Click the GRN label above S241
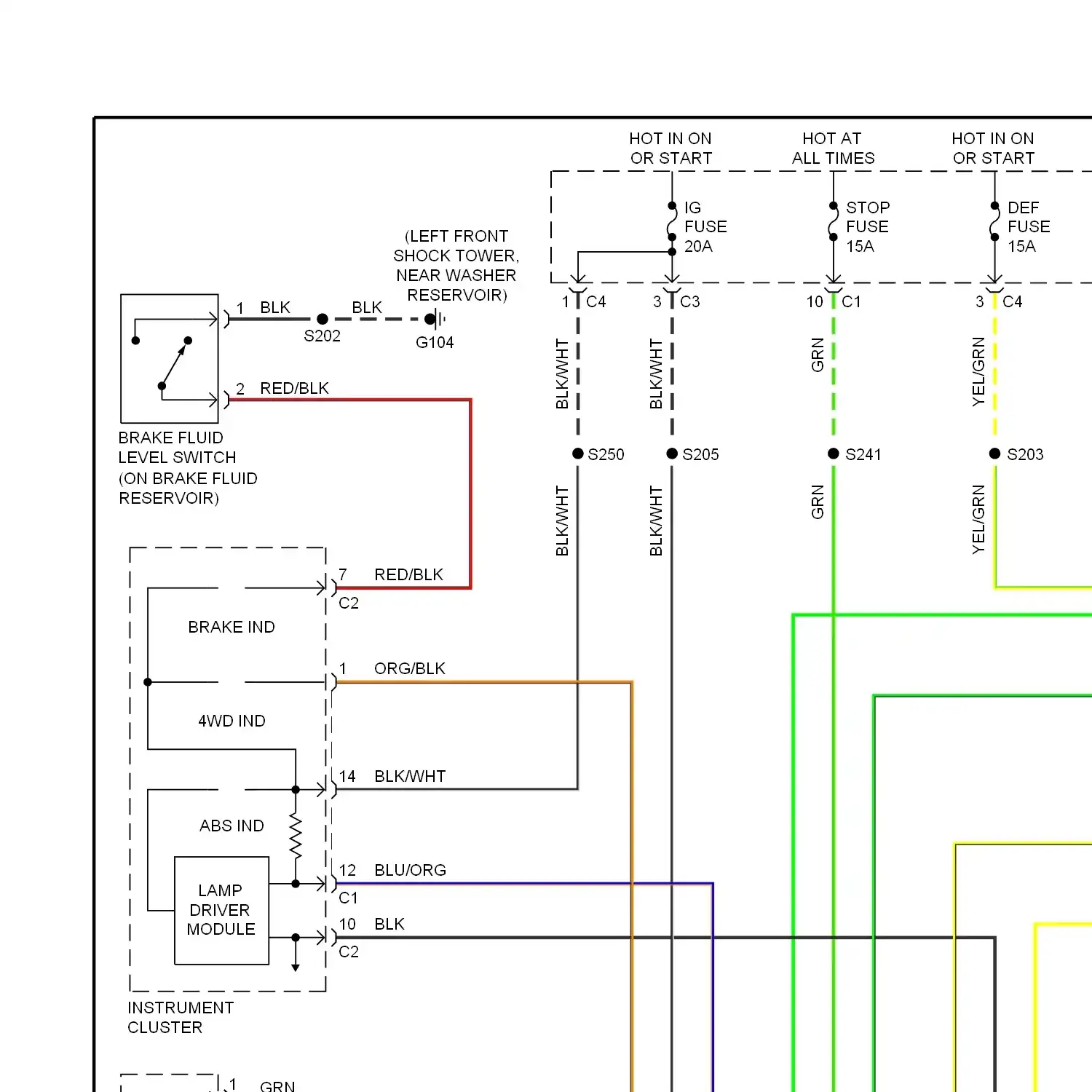1092x1092 pixels. (817, 355)
